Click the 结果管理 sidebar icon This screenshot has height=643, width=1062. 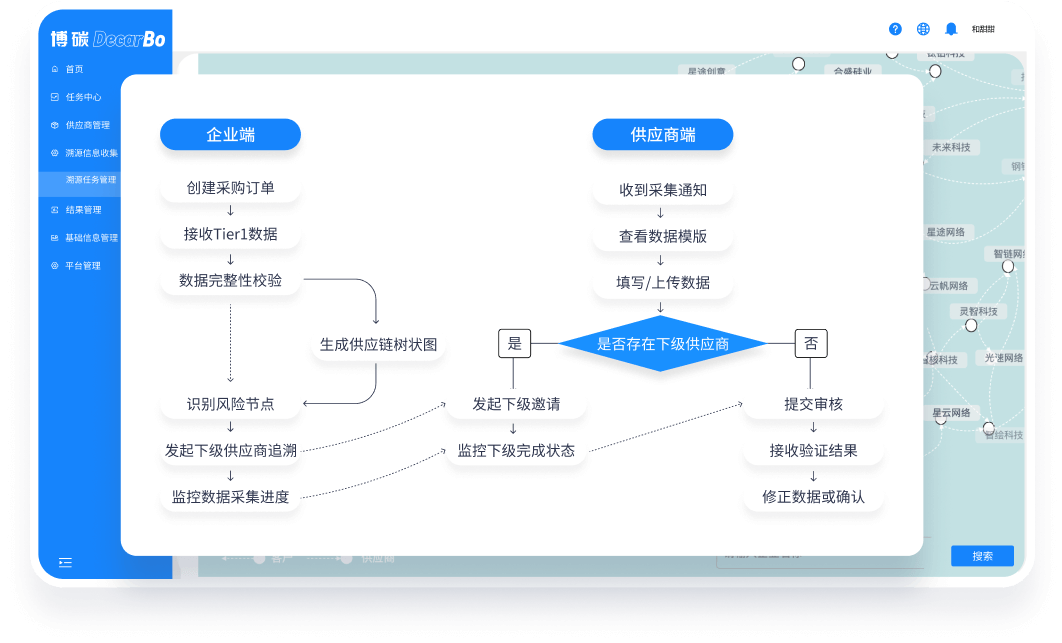pyautogui.click(x=55, y=210)
